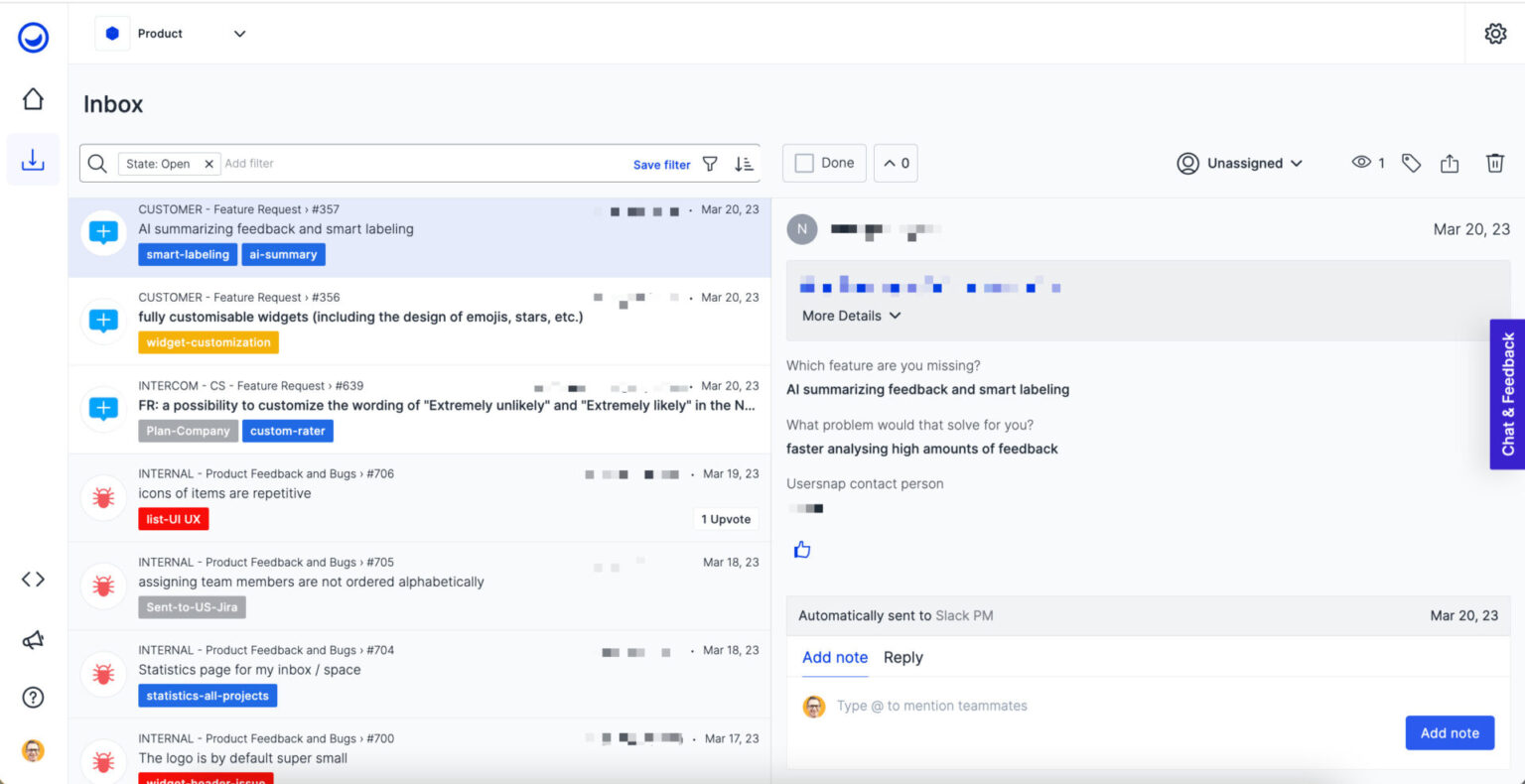Image resolution: width=1525 pixels, height=784 pixels.
Task: Open the sort order icon
Action: tap(744, 164)
